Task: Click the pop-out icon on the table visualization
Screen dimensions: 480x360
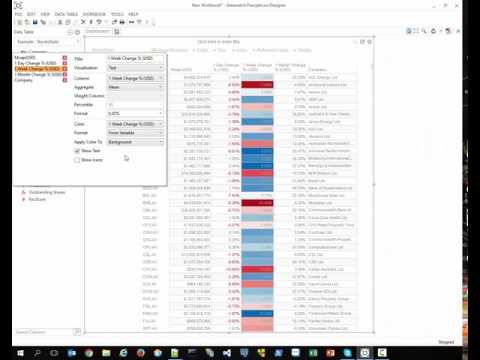Action: pos(362,42)
